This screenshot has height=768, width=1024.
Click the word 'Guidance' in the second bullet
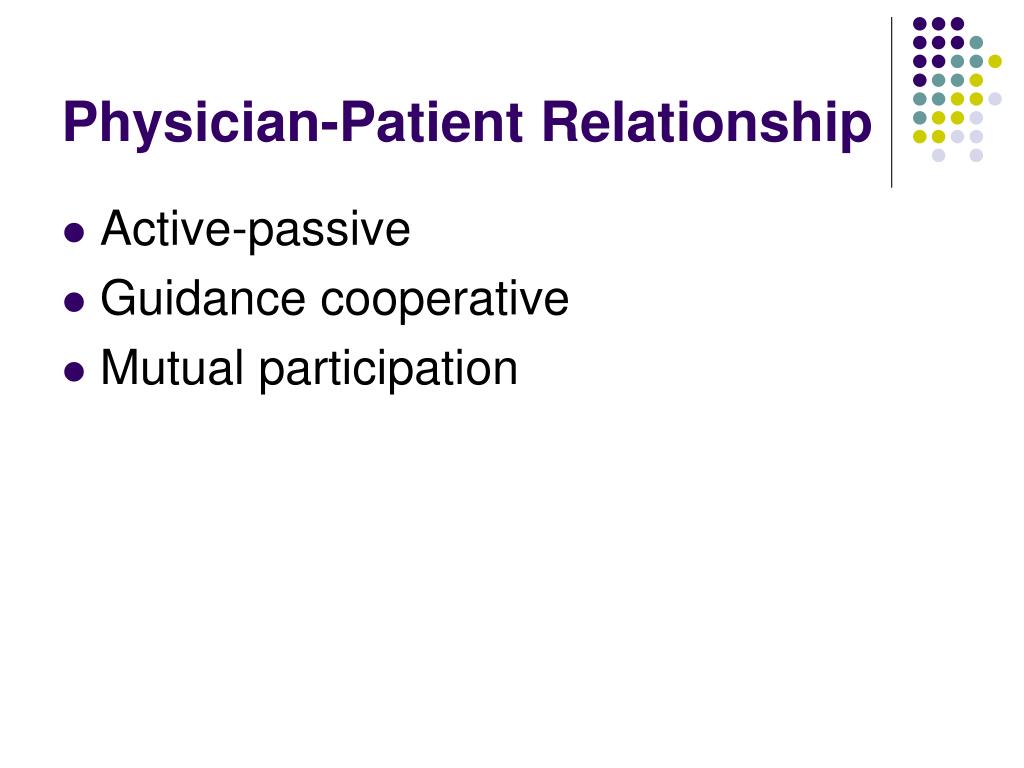(203, 298)
